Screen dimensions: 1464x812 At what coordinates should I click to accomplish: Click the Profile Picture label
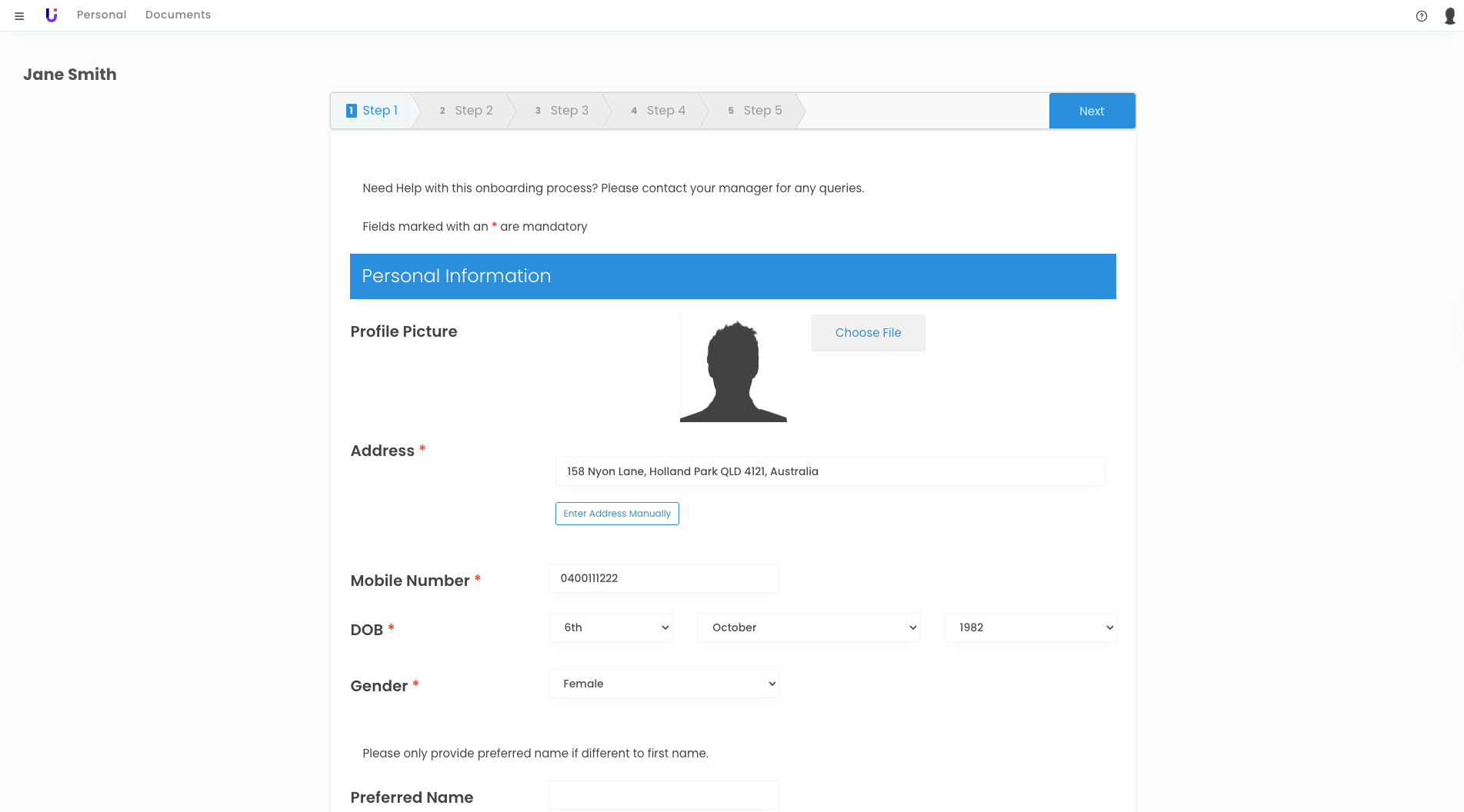404,331
